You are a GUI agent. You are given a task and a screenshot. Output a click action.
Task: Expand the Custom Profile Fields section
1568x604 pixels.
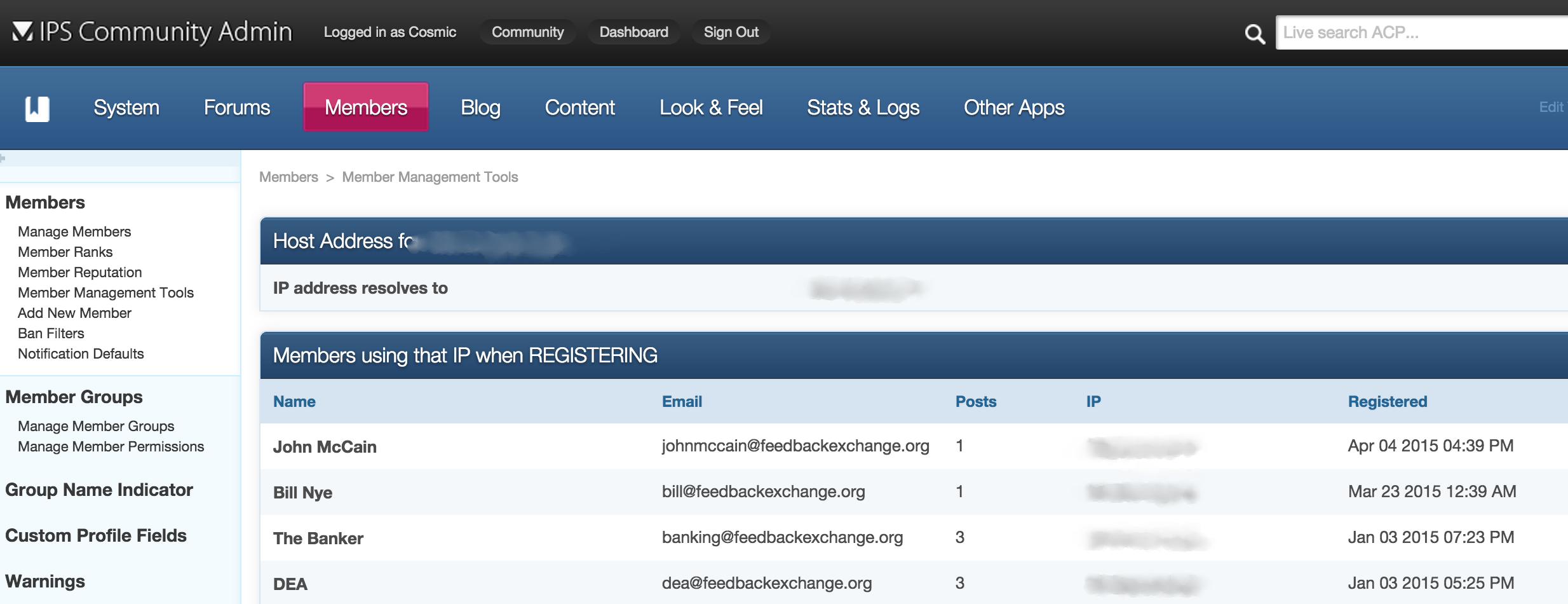[96, 535]
